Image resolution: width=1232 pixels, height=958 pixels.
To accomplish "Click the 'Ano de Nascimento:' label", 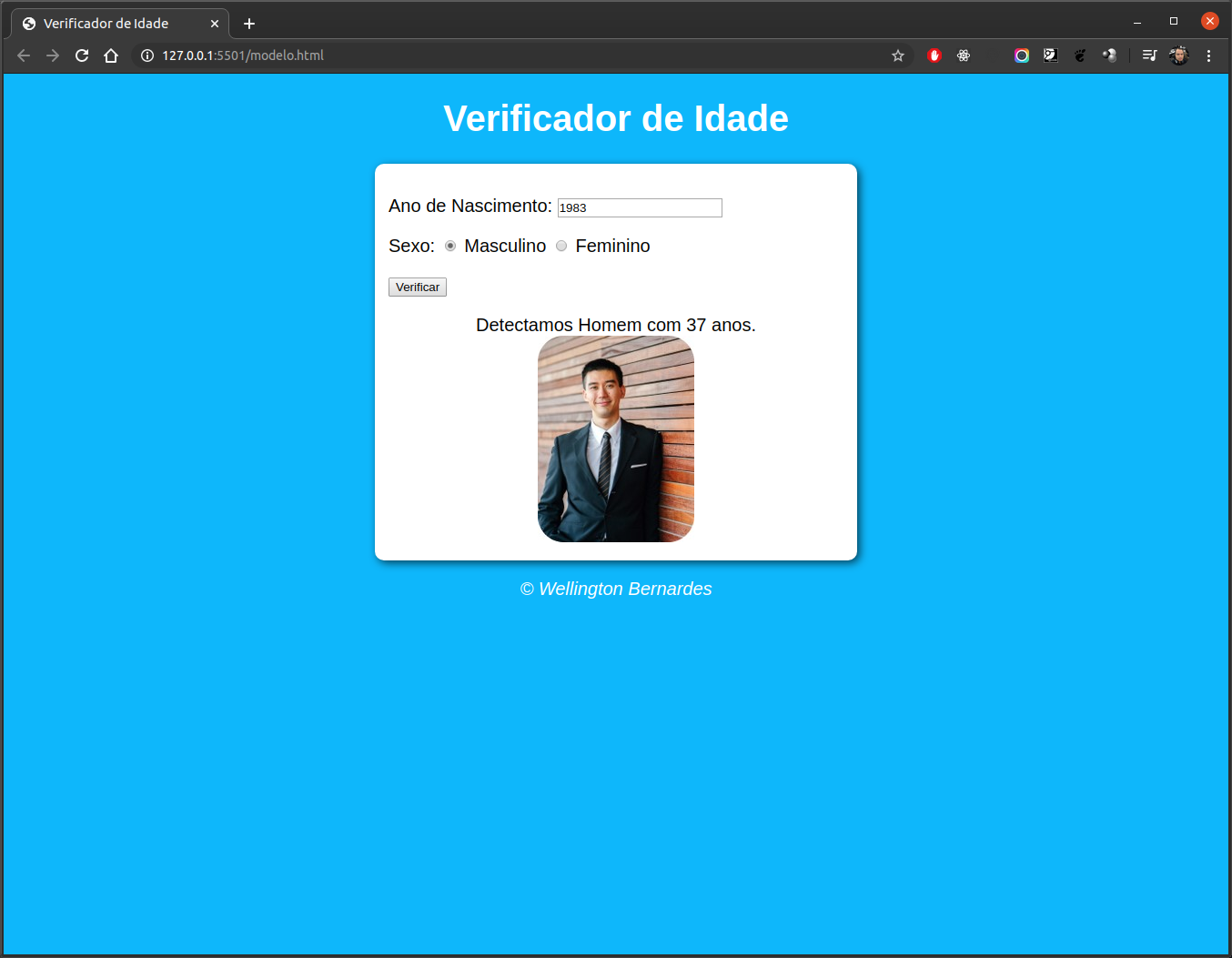I will coord(470,206).
